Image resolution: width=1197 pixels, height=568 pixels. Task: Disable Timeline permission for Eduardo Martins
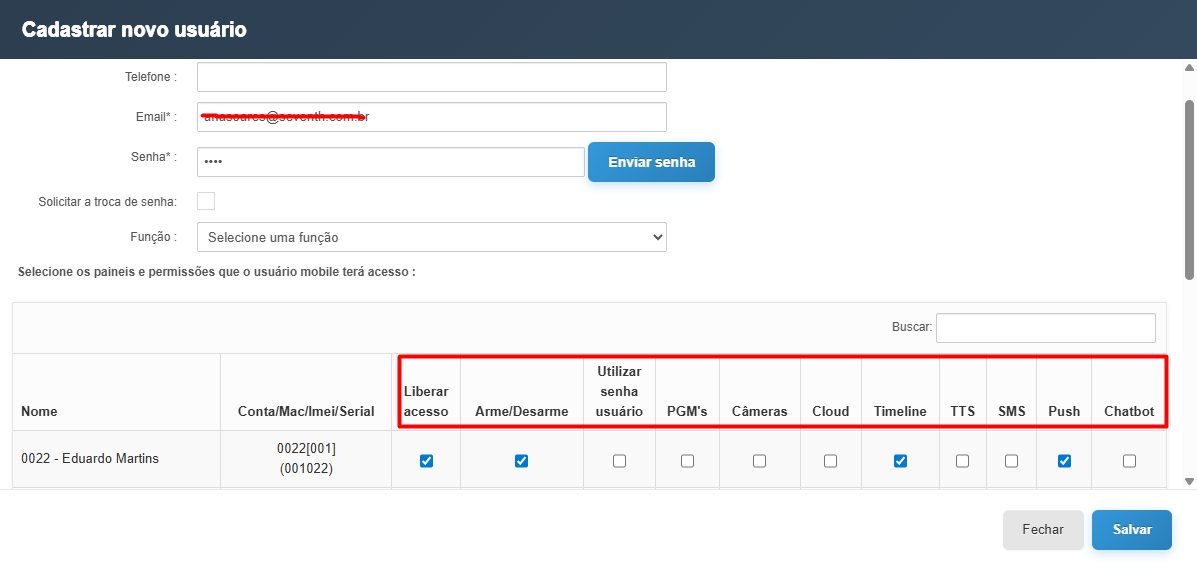point(900,461)
